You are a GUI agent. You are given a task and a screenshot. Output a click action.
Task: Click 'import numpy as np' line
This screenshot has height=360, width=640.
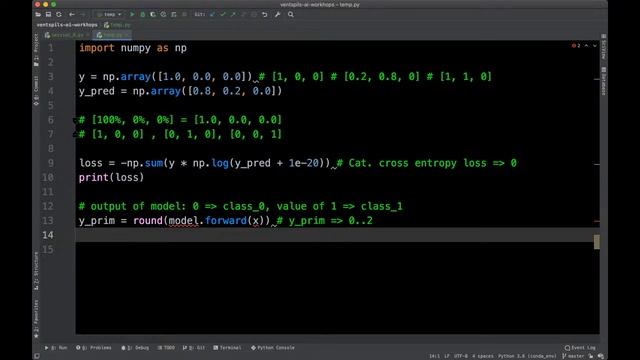coord(133,48)
